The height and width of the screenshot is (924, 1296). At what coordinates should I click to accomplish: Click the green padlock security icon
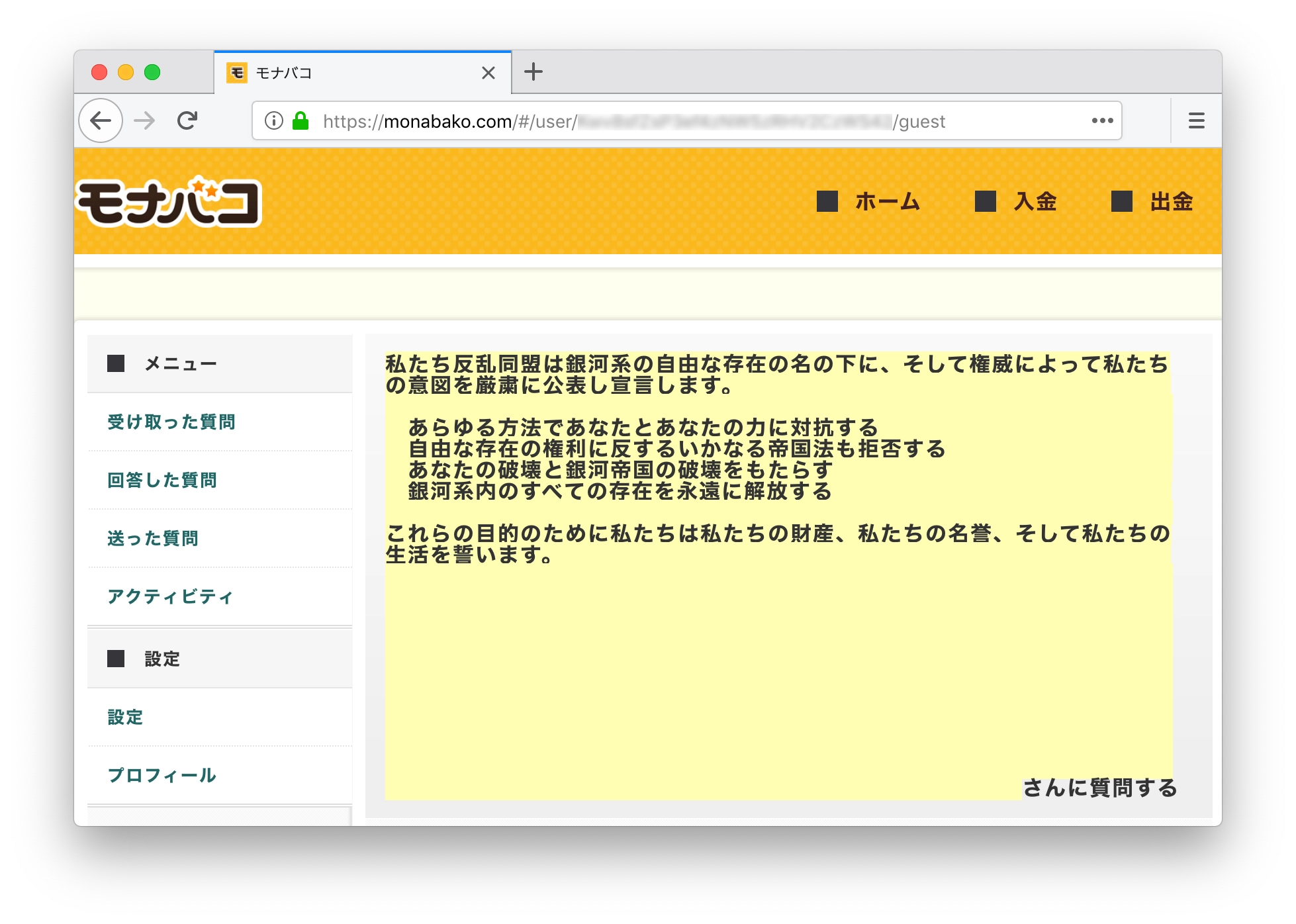click(x=301, y=120)
